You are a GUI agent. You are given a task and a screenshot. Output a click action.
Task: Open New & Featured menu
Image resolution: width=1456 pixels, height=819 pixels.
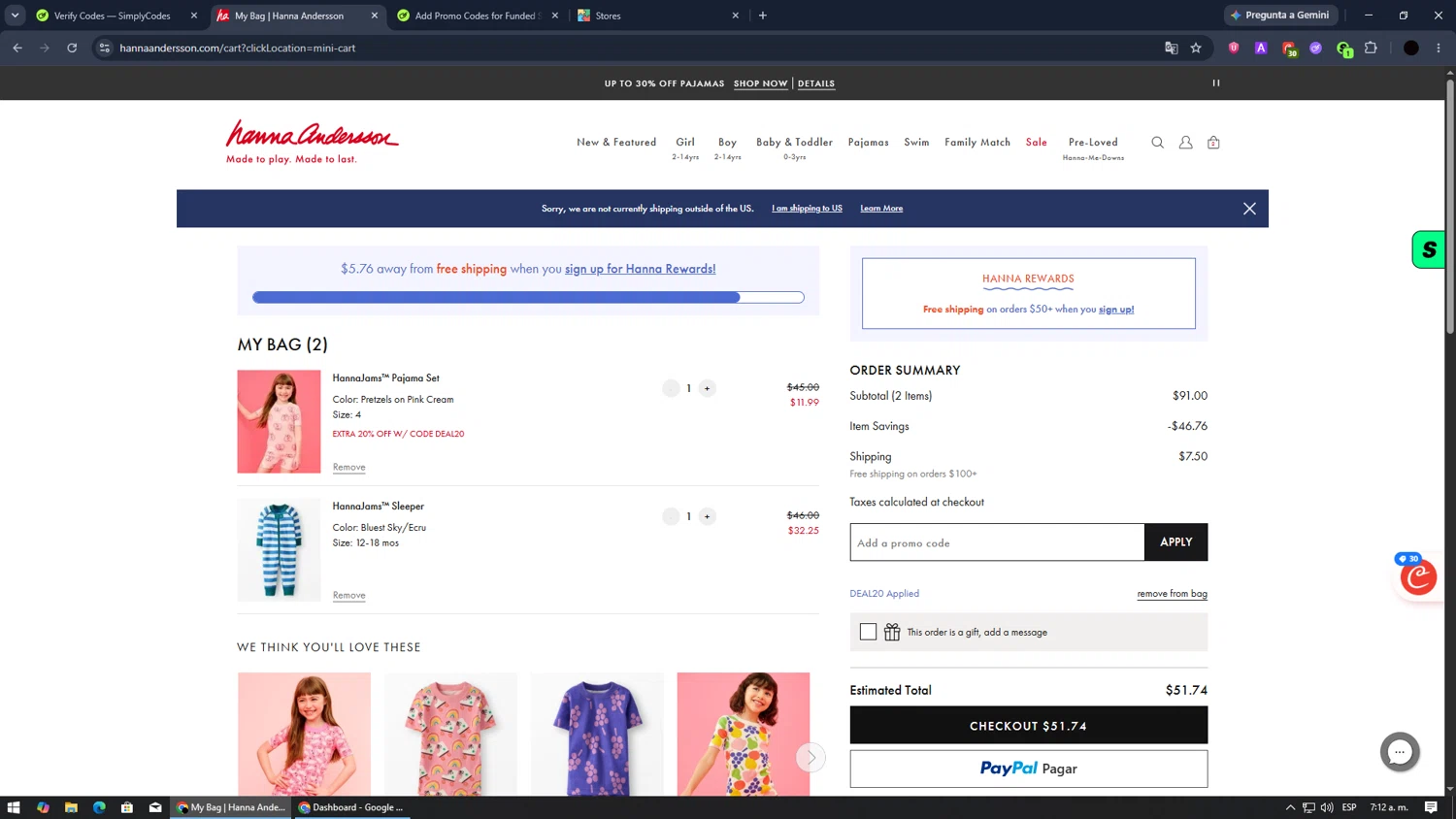[x=616, y=143]
